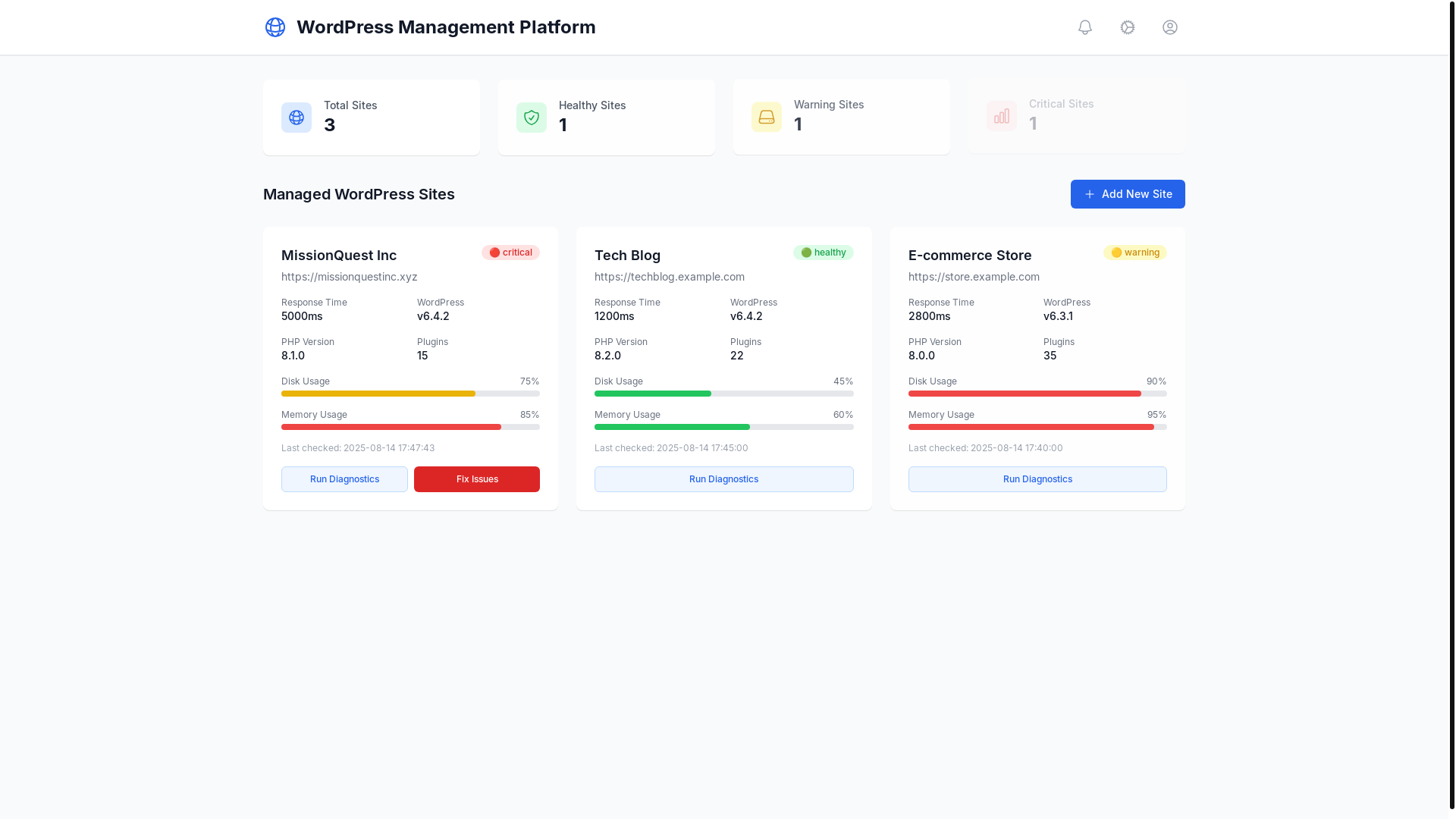Click the 95% memory usage value
This screenshot has width=1456, height=819.
point(1156,415)
